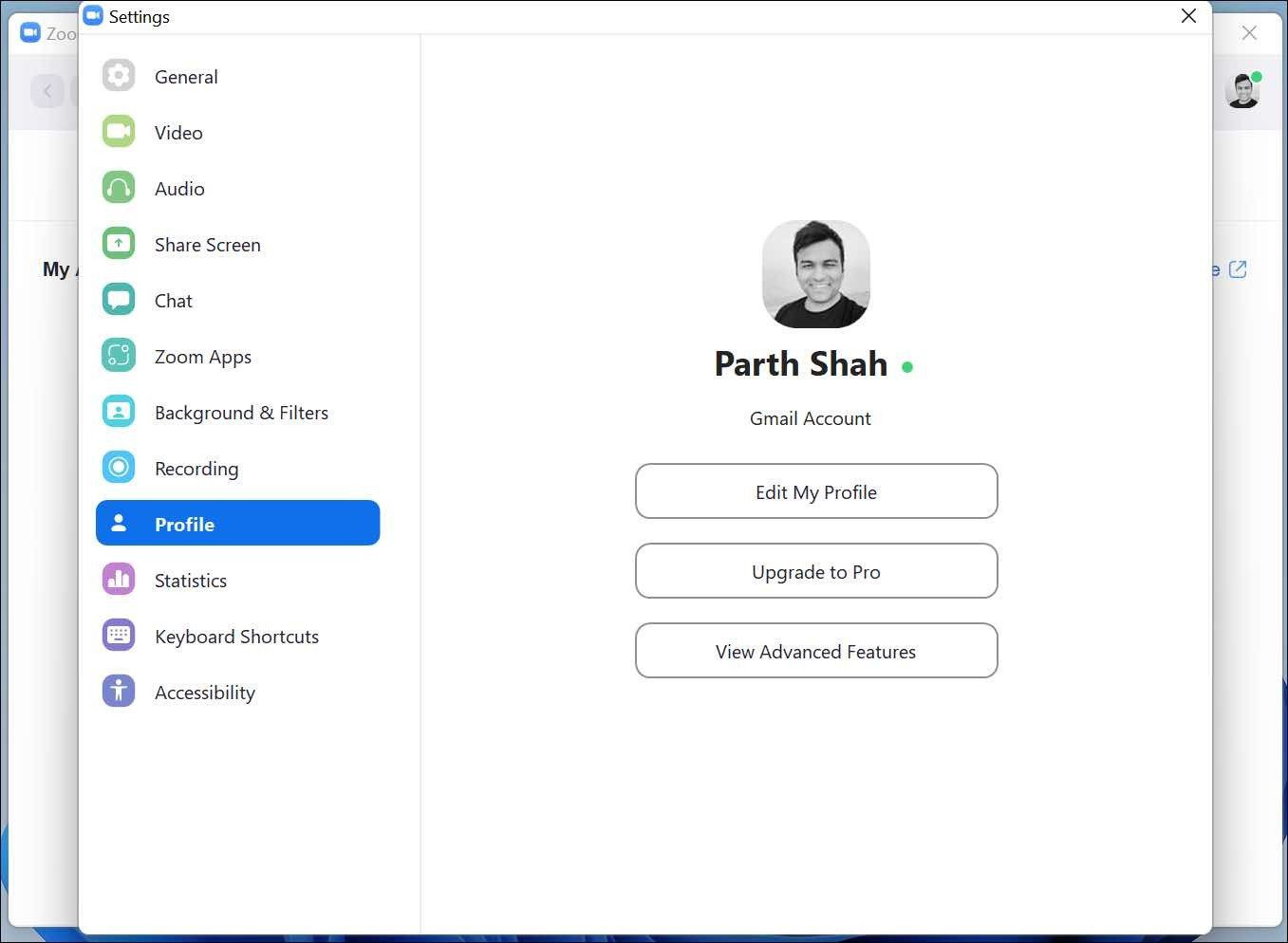Open the Keyboard Shortcuts section
This screenshot has height=943, width=1288.
pos(237,636)
